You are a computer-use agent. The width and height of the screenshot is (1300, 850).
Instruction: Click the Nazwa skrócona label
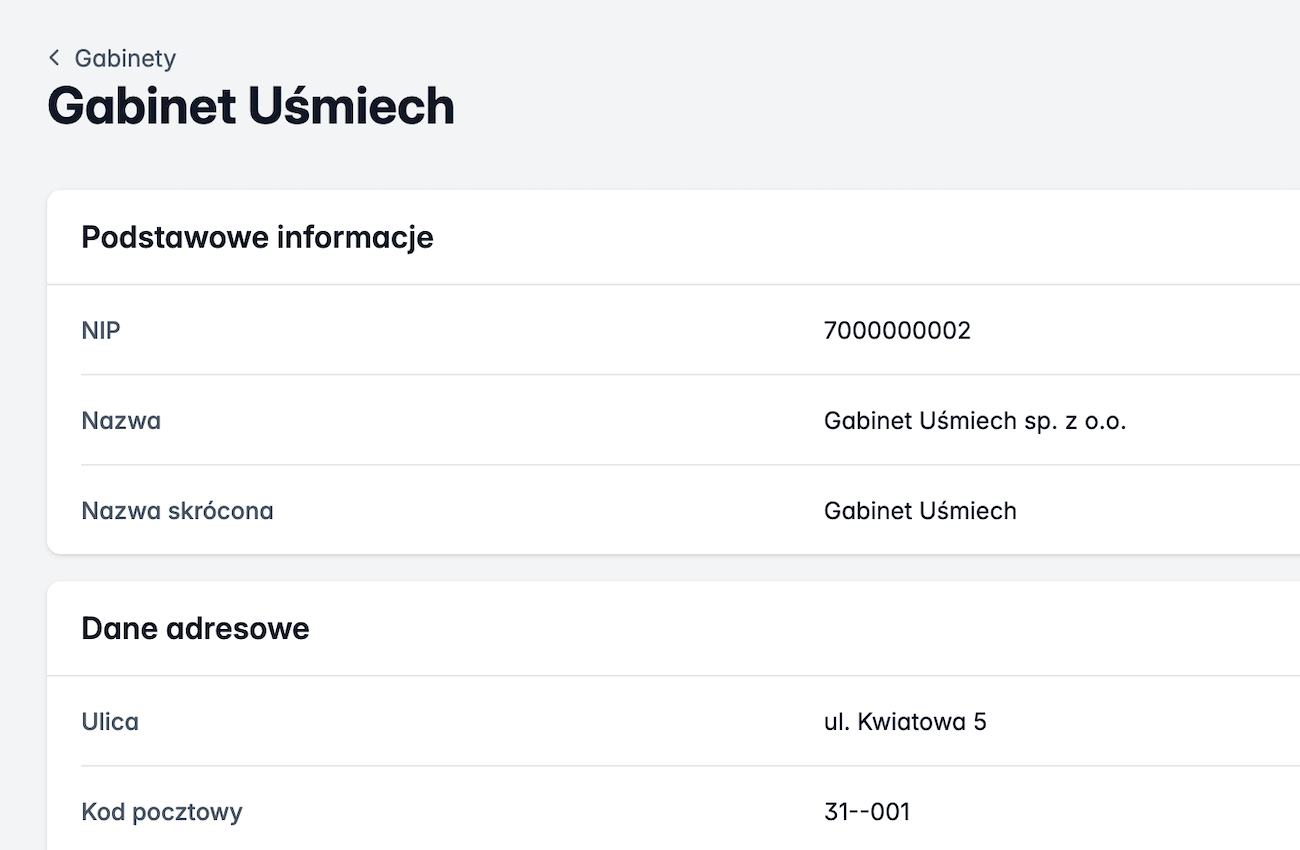click(x=177, y=510)
